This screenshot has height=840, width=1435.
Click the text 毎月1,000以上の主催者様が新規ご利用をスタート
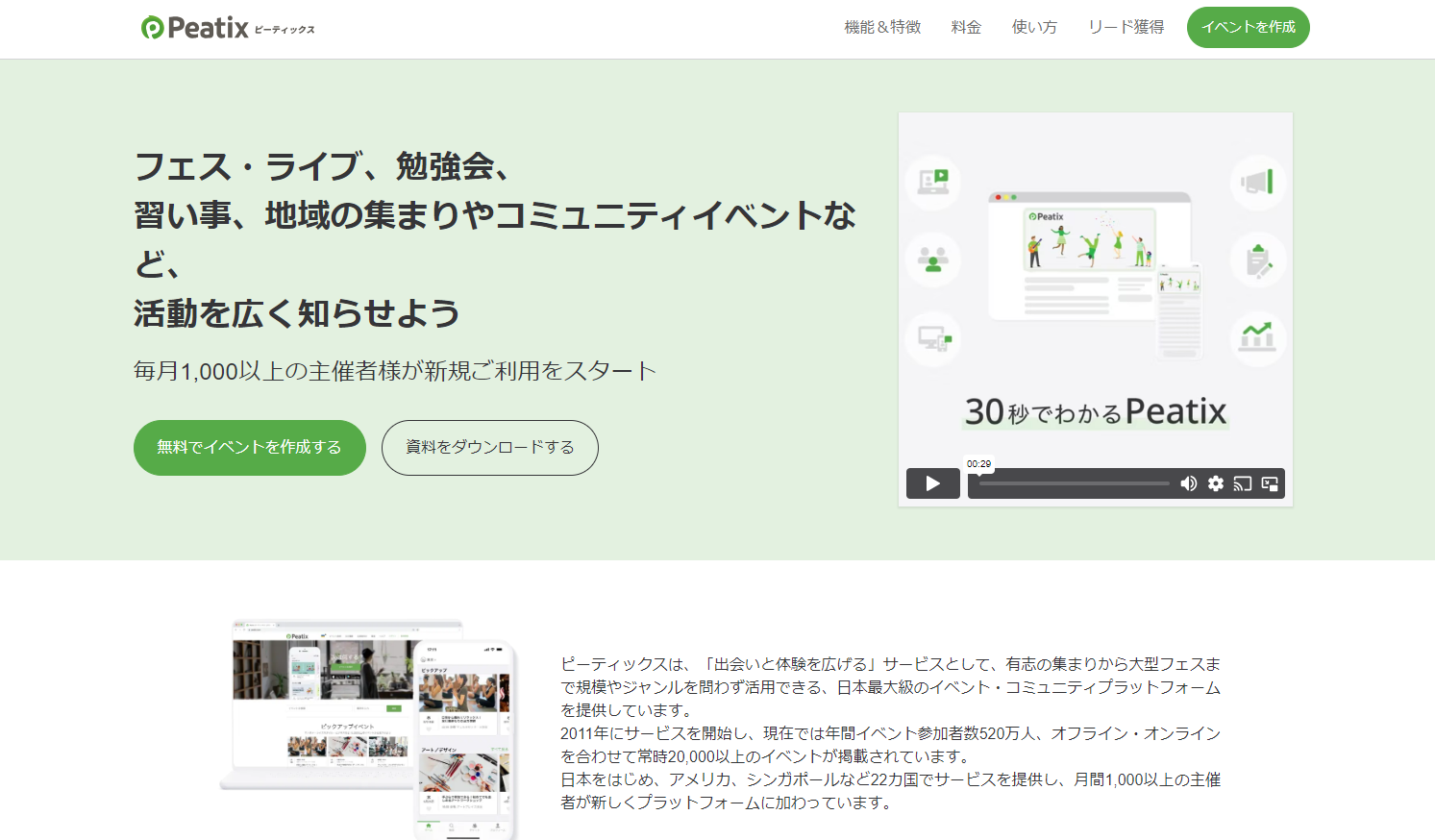click(395, 371)
